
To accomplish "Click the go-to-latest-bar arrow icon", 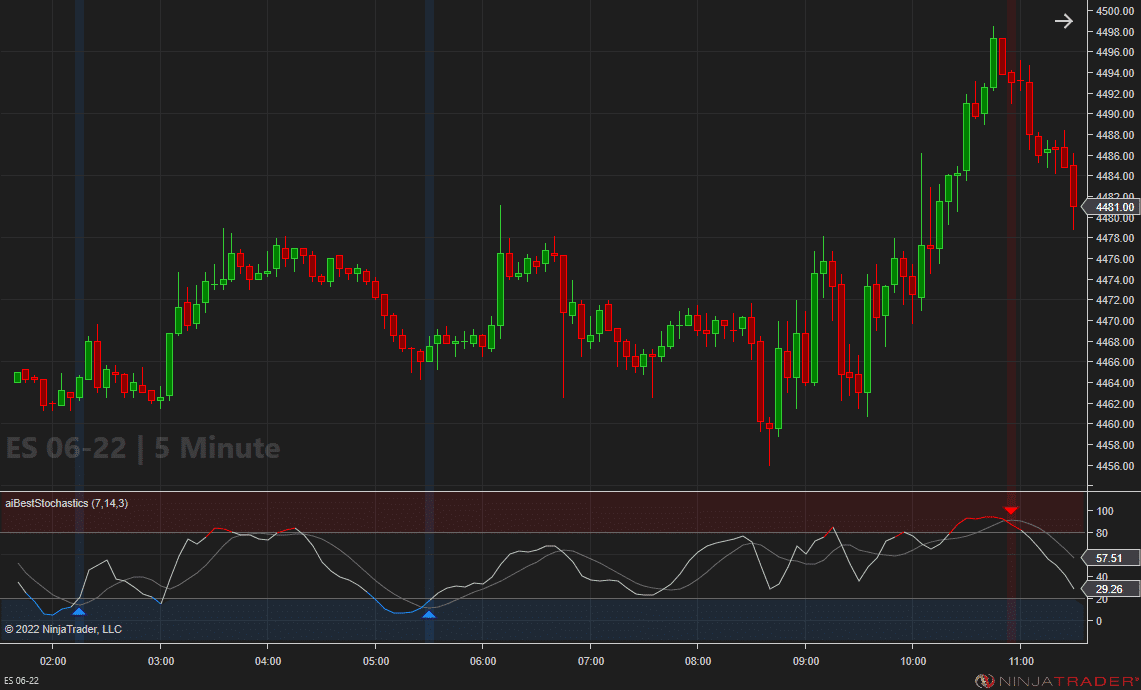I will click(x=1063, y=20).
